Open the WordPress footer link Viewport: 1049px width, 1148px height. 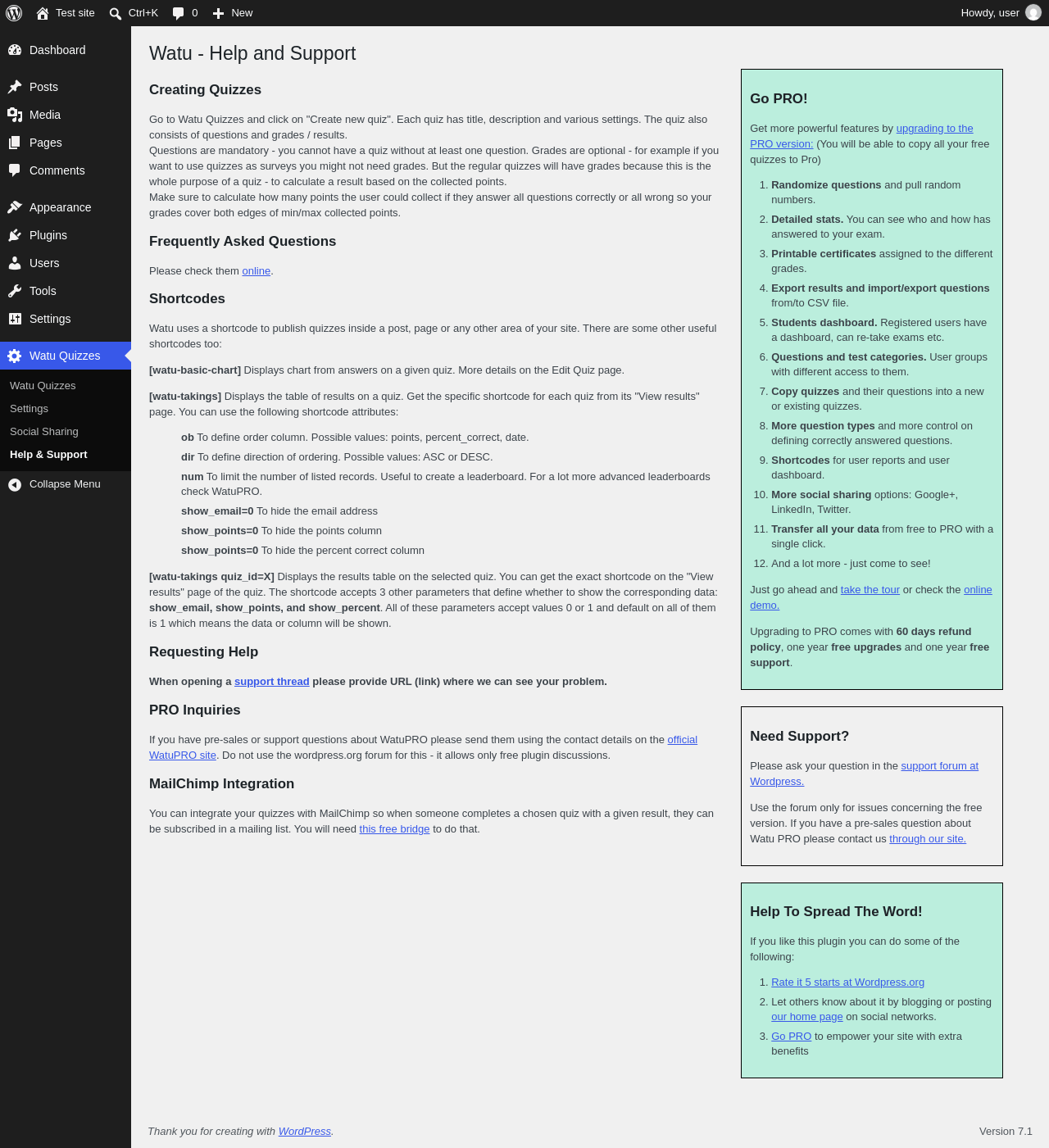click(305, 1132)
